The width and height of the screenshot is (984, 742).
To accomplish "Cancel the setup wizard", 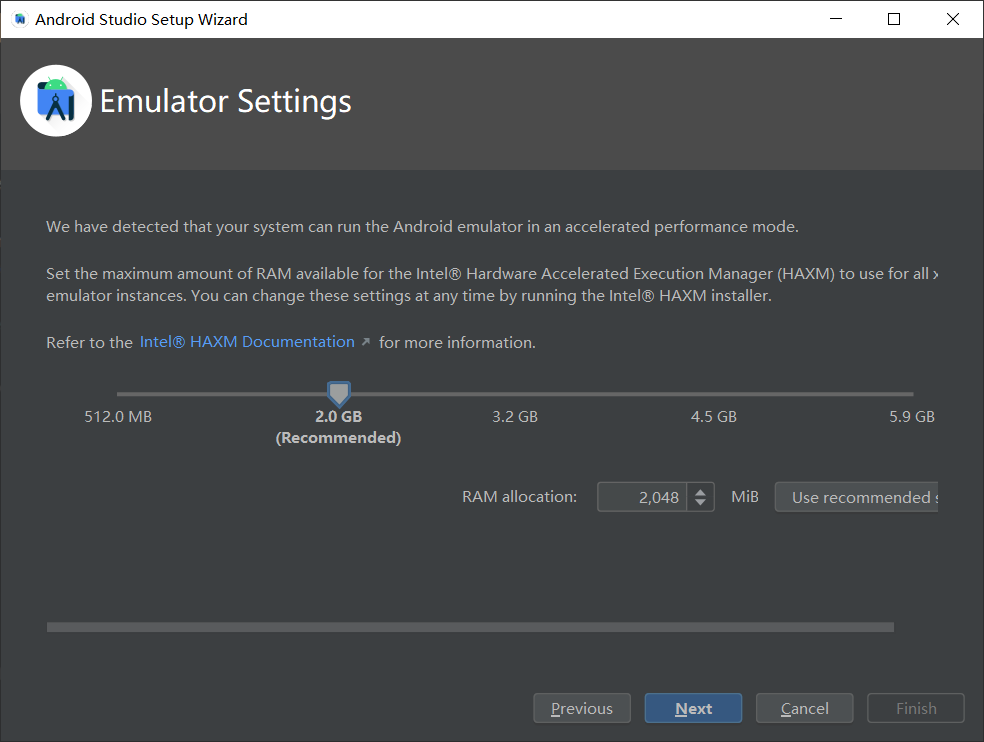I will [x=805, y=708].
